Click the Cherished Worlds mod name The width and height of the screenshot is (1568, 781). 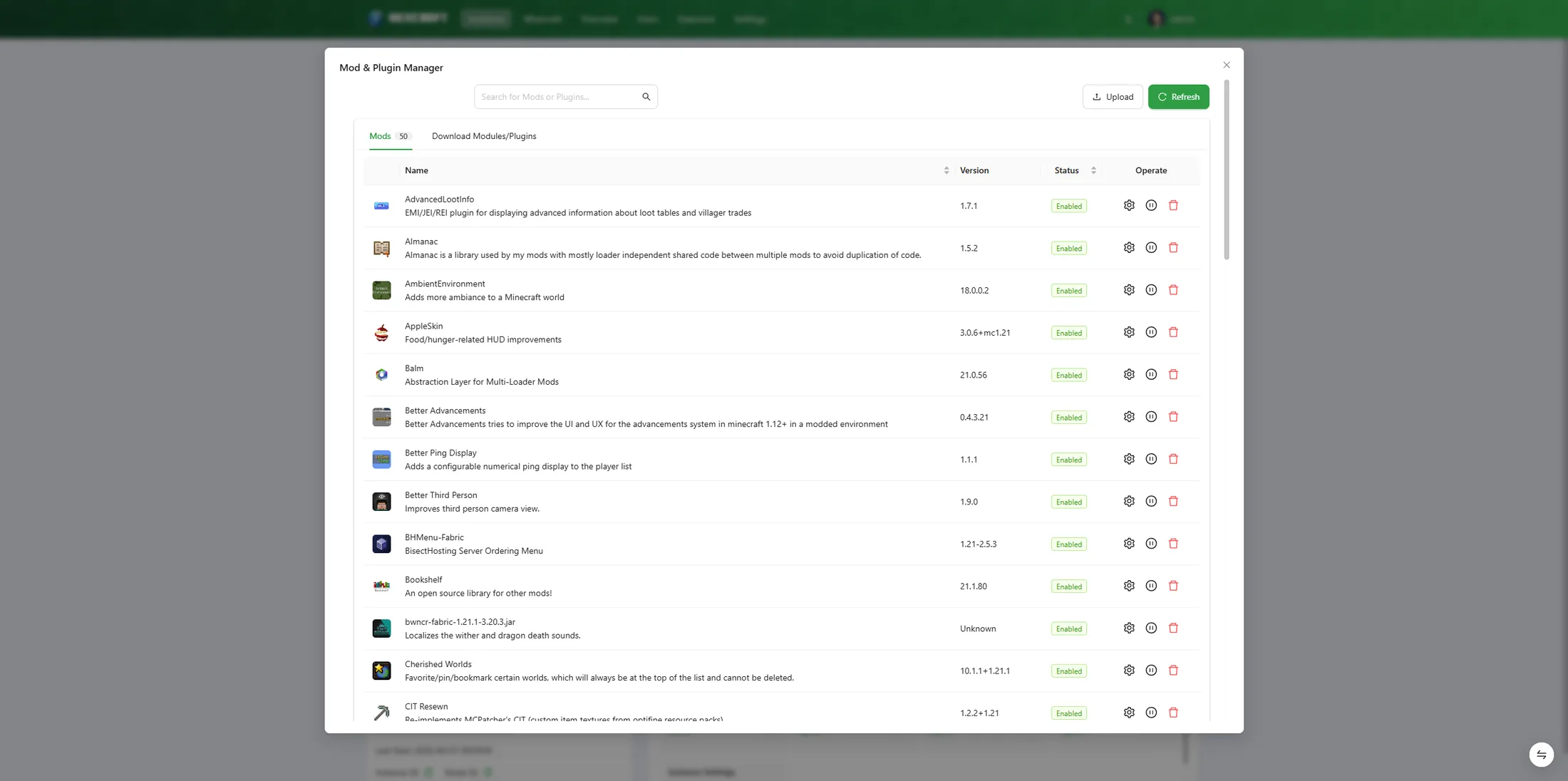pyautogui.click(x=438, y=664)
